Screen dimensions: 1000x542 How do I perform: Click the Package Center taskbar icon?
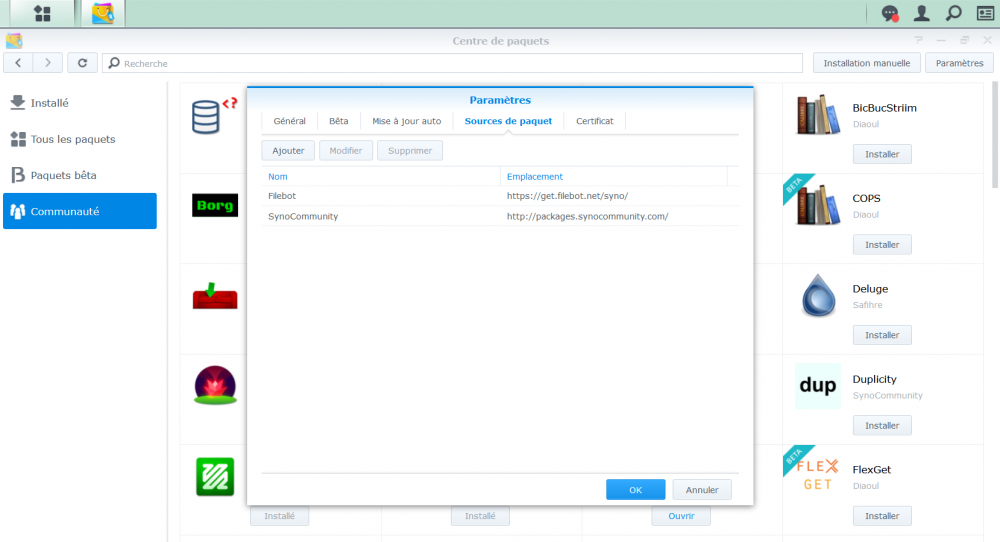[x=103, y=13]
